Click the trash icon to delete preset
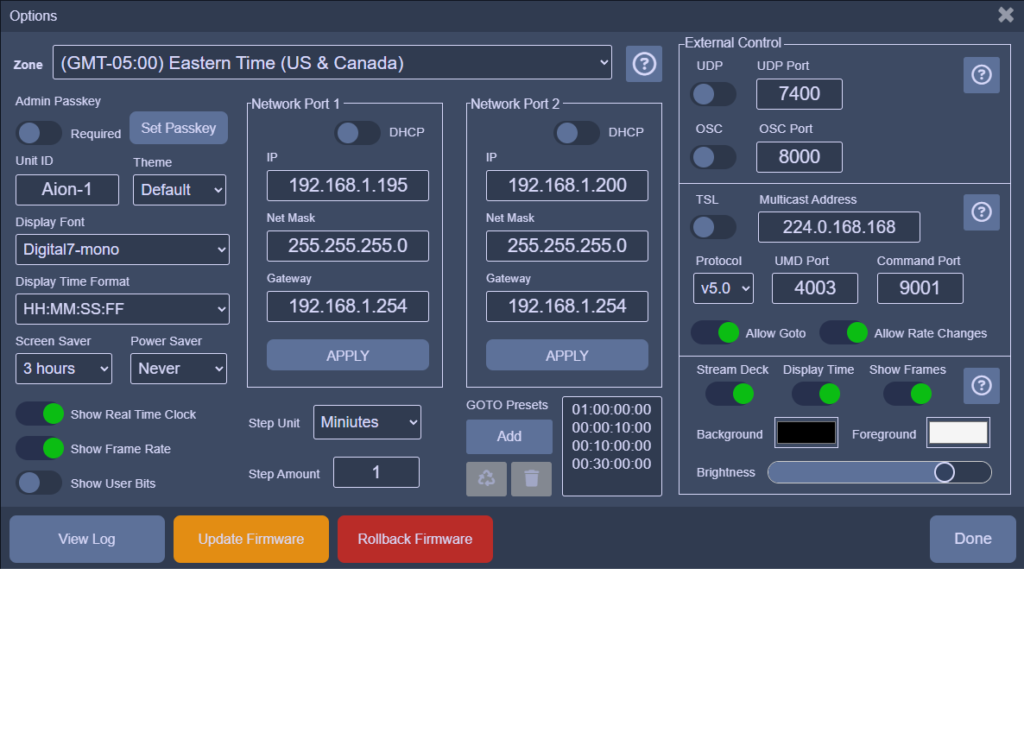The width and height of the screenshot is (1024, 739). click(x=531, y=479)
